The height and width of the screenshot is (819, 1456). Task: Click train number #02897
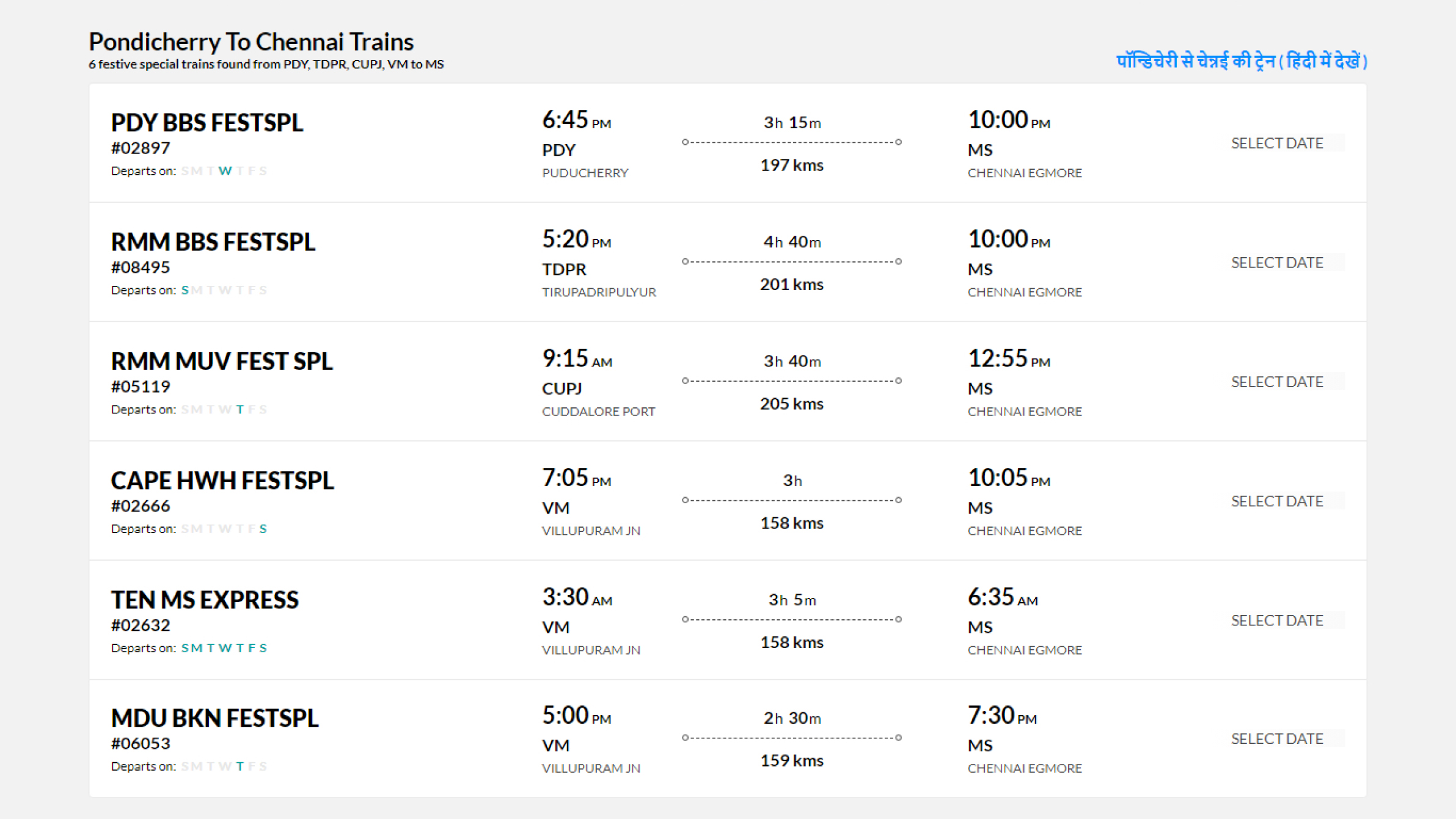point(141,148)
